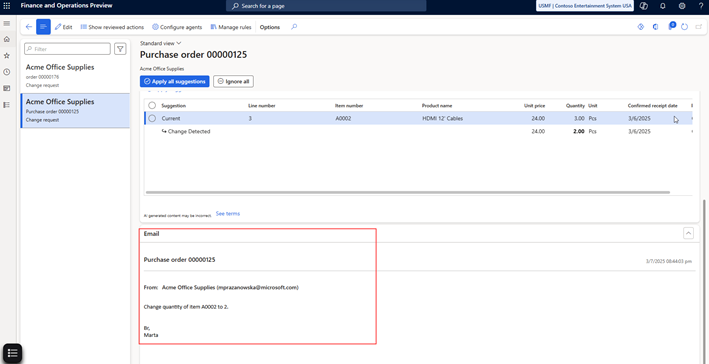
Task: Go back with the arrow button
Action: [x=29, y=27]
